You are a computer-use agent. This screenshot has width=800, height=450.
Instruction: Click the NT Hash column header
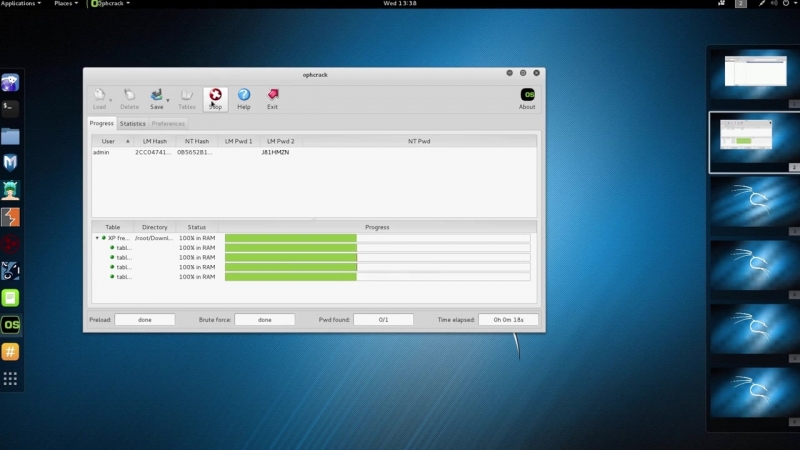click(x=196, y=141)
